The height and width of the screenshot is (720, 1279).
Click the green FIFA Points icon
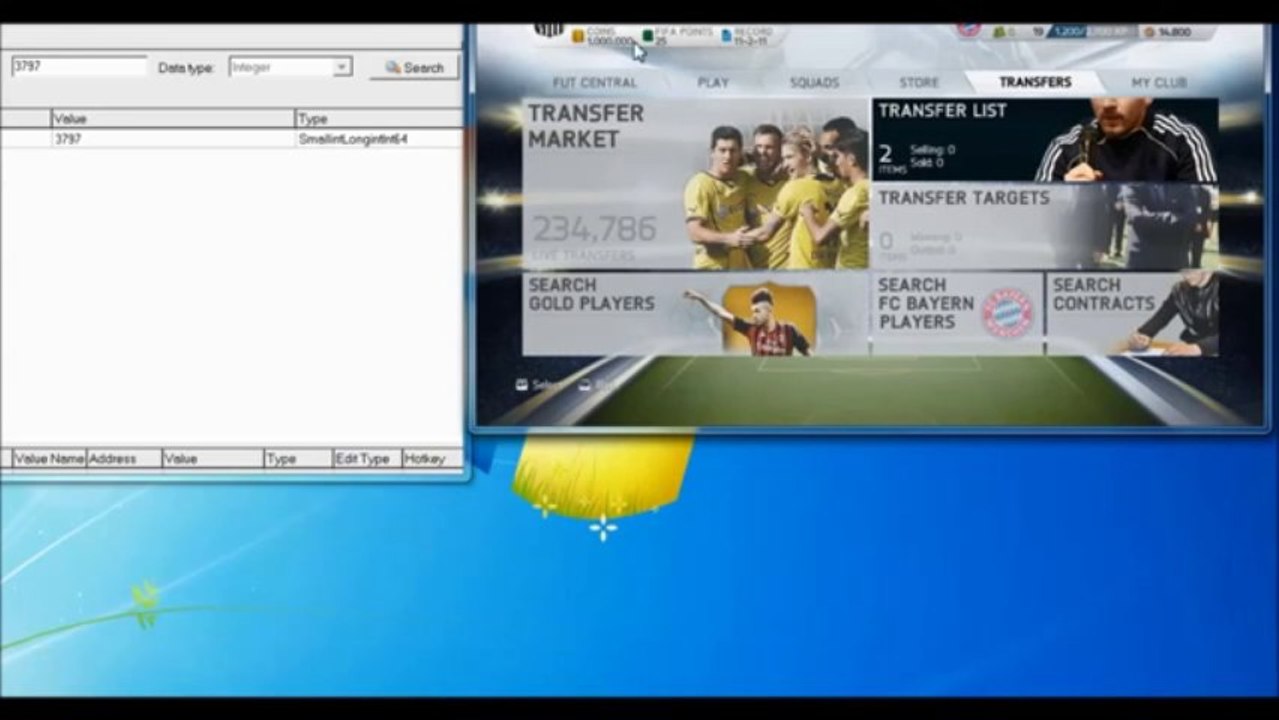[648, 36]
